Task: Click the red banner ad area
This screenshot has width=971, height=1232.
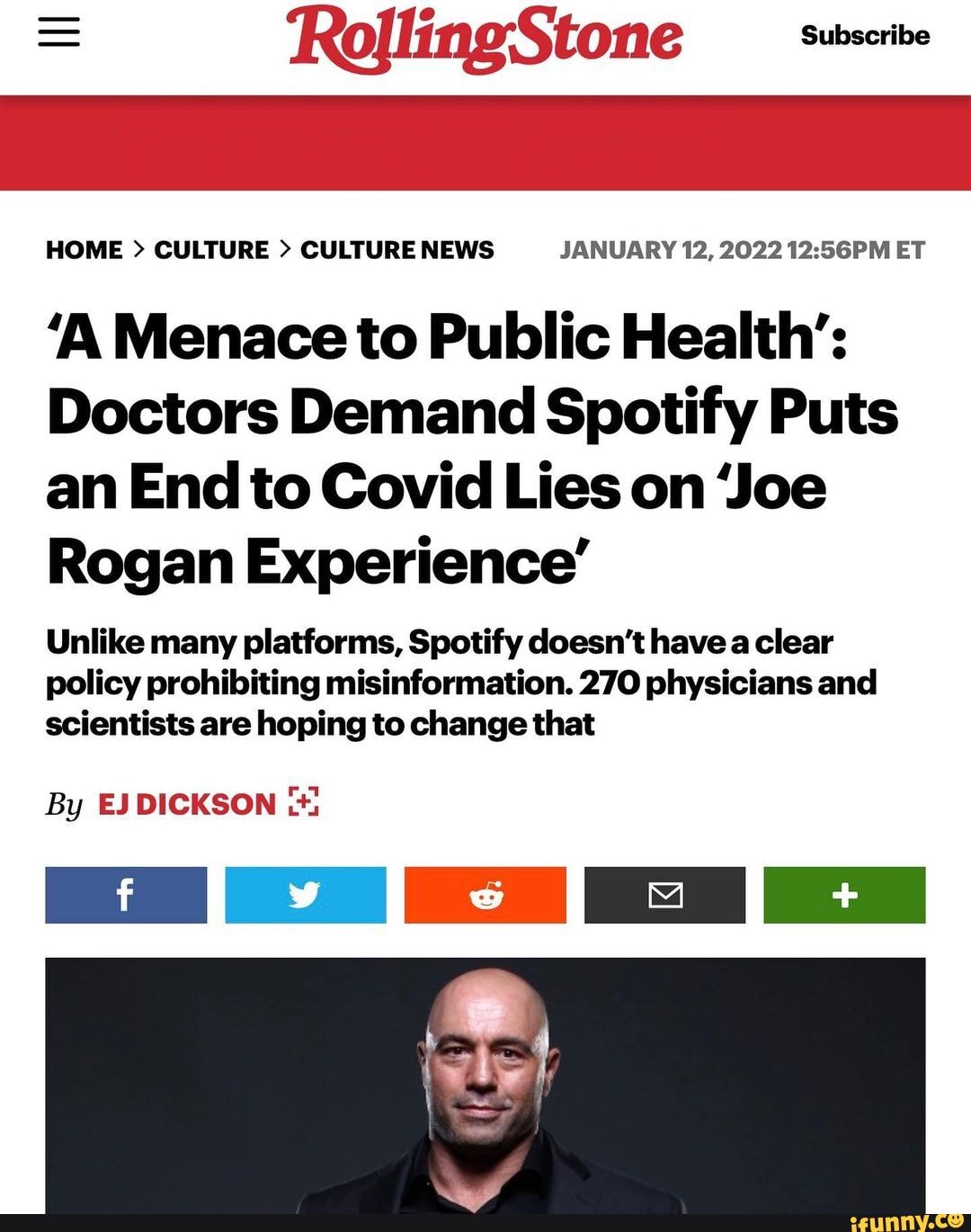Action: click(485, 142)
